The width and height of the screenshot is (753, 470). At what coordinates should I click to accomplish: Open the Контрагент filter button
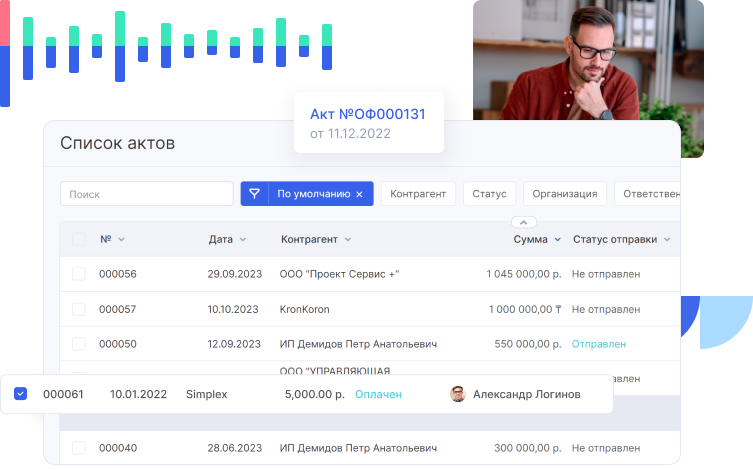(419, 194)
